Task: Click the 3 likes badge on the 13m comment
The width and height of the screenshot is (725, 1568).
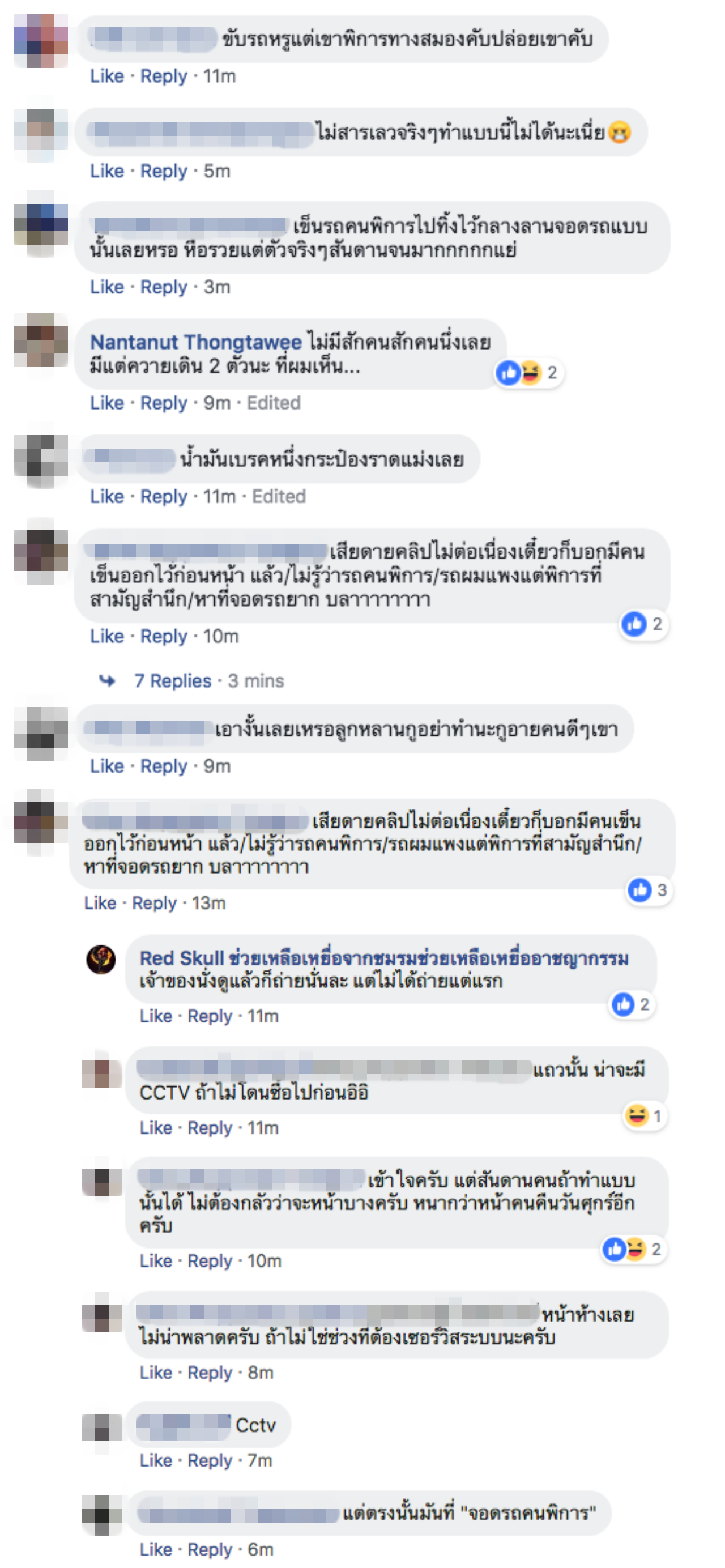Action: pos(649,890)
